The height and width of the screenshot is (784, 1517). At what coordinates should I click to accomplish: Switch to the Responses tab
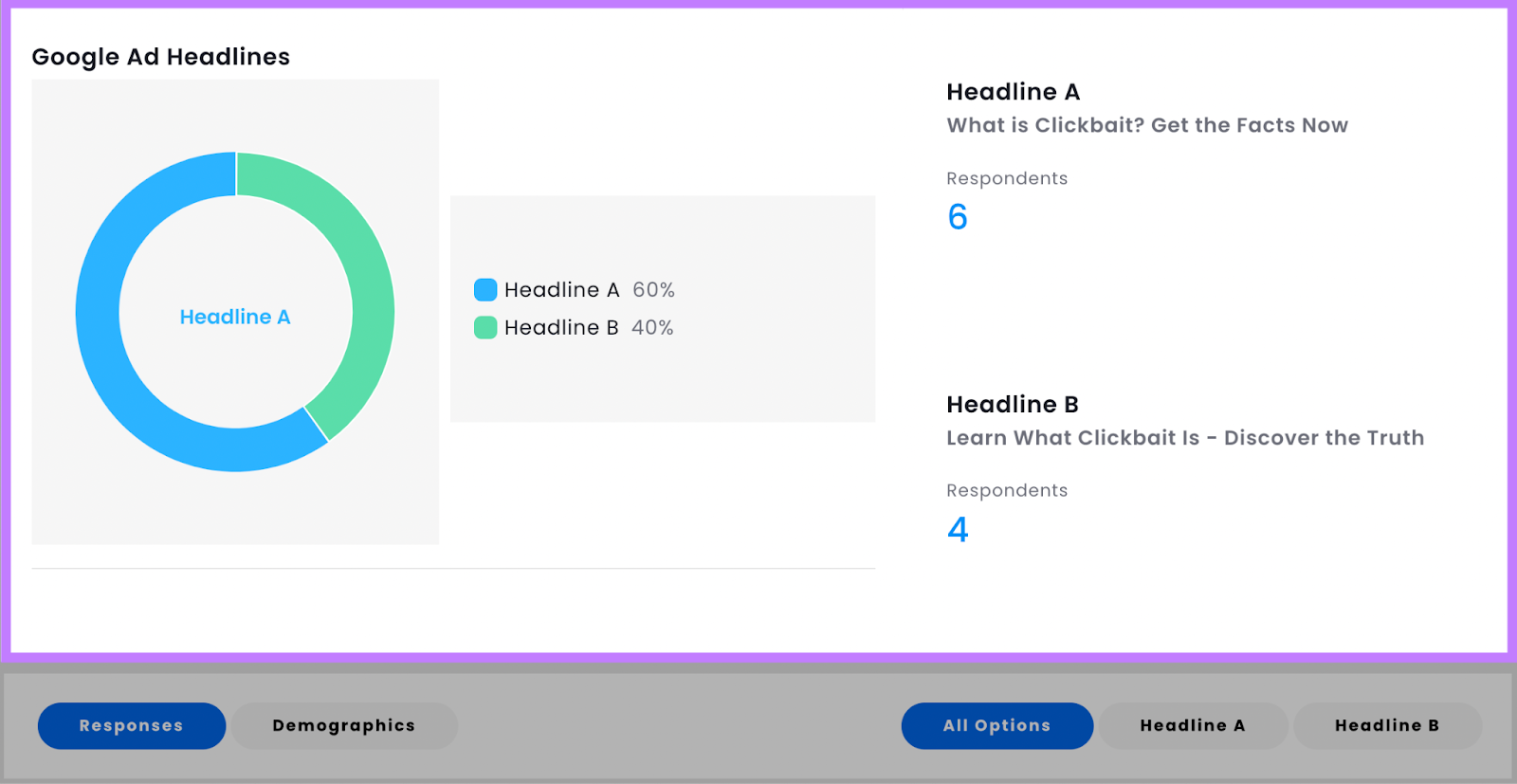(x=131, y=725)
